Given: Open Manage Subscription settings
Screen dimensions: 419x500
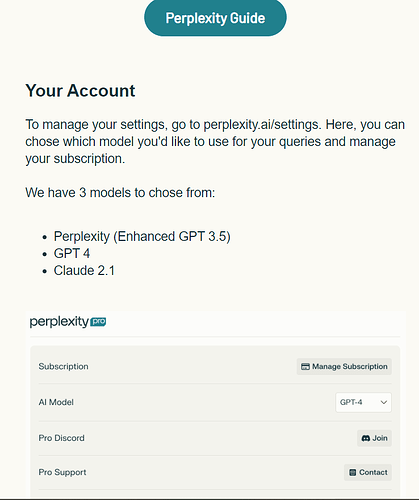Looking at the screenshot, I should 344,367.
